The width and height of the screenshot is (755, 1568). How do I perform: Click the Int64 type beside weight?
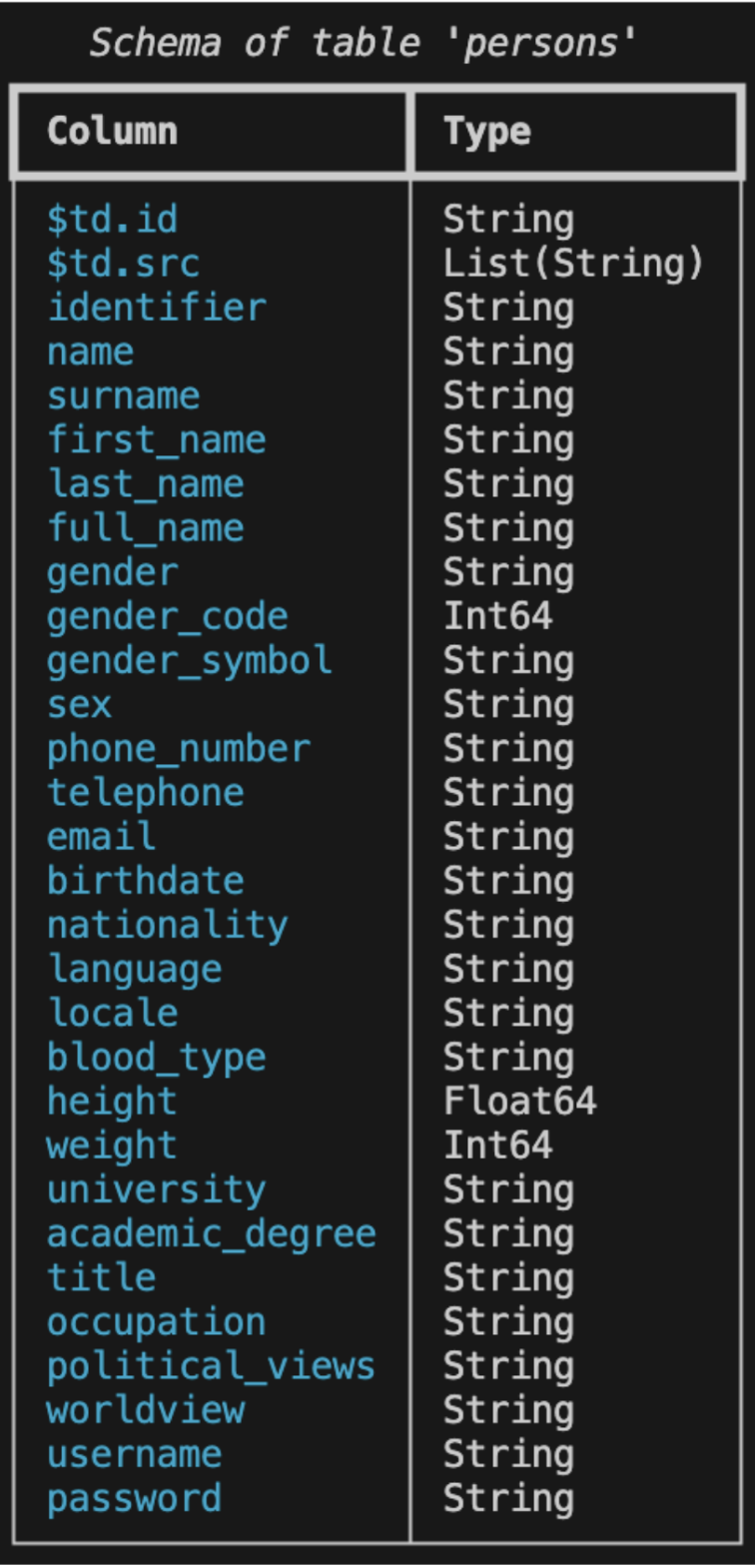click(x=497, y=1146)
